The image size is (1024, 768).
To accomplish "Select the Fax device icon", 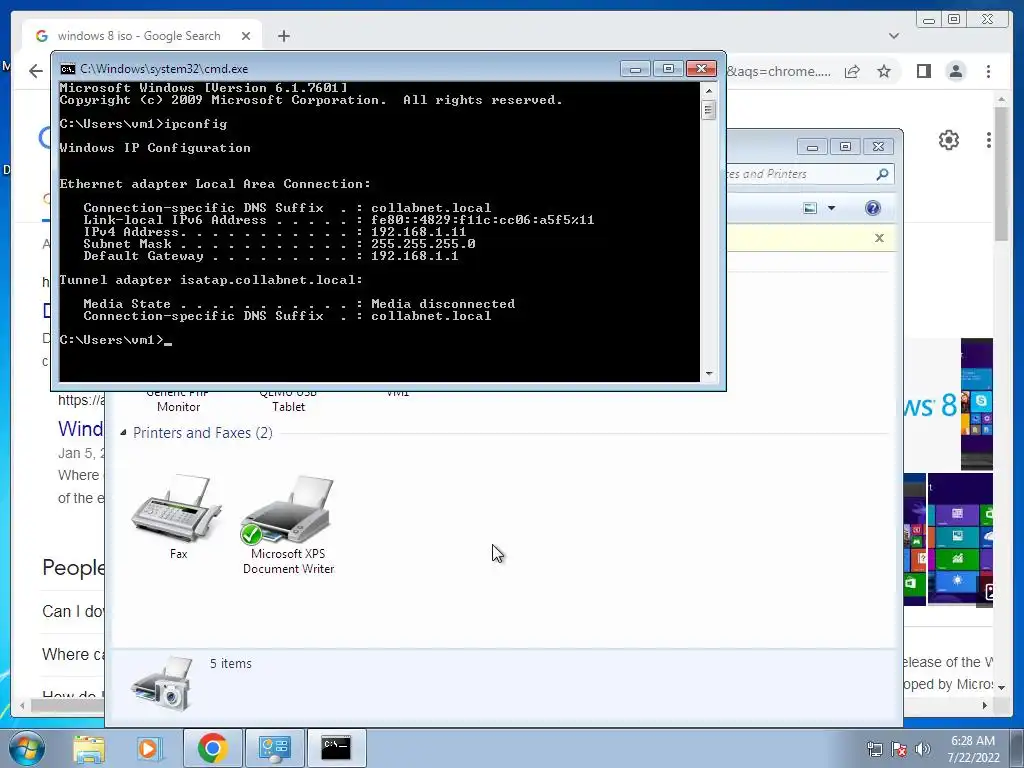I will click(x=178, y=517).
